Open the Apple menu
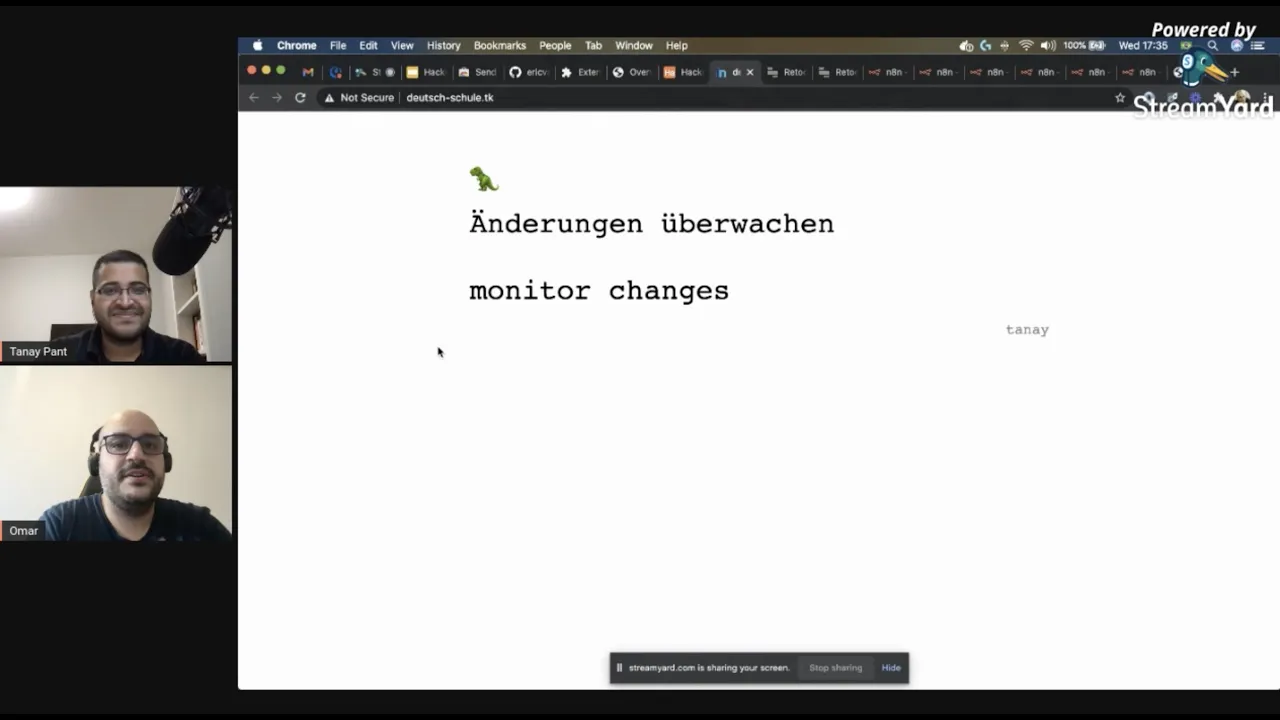This screenshot has width=1280, height=720. coord(257,45)
